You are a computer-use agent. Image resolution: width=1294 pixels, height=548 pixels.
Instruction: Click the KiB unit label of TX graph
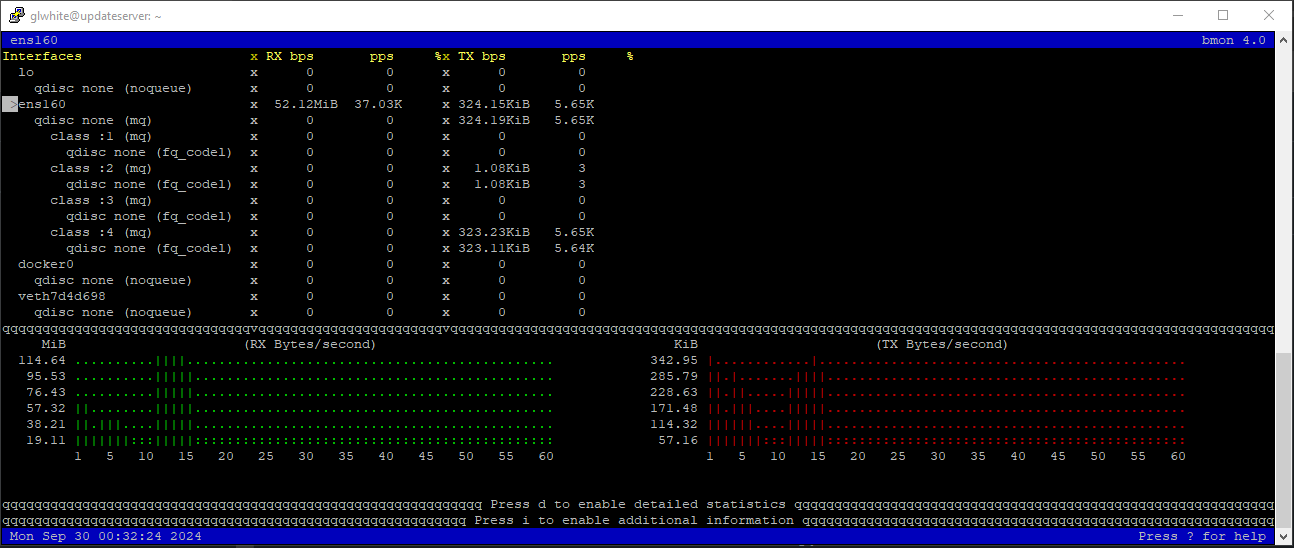coord(686,344)
